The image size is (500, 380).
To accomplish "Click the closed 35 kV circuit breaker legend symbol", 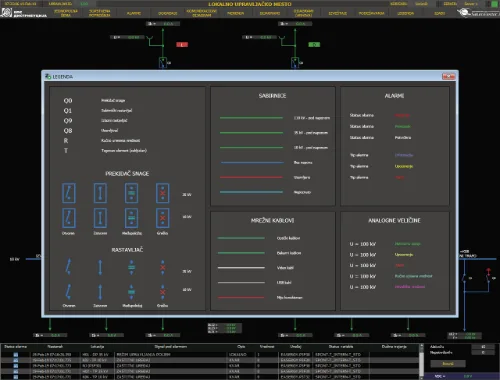I will 100,193.
